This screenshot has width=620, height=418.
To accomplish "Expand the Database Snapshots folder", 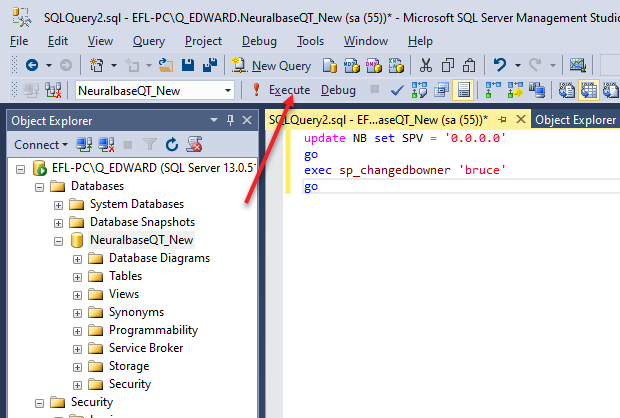I will tap(59, 223).
